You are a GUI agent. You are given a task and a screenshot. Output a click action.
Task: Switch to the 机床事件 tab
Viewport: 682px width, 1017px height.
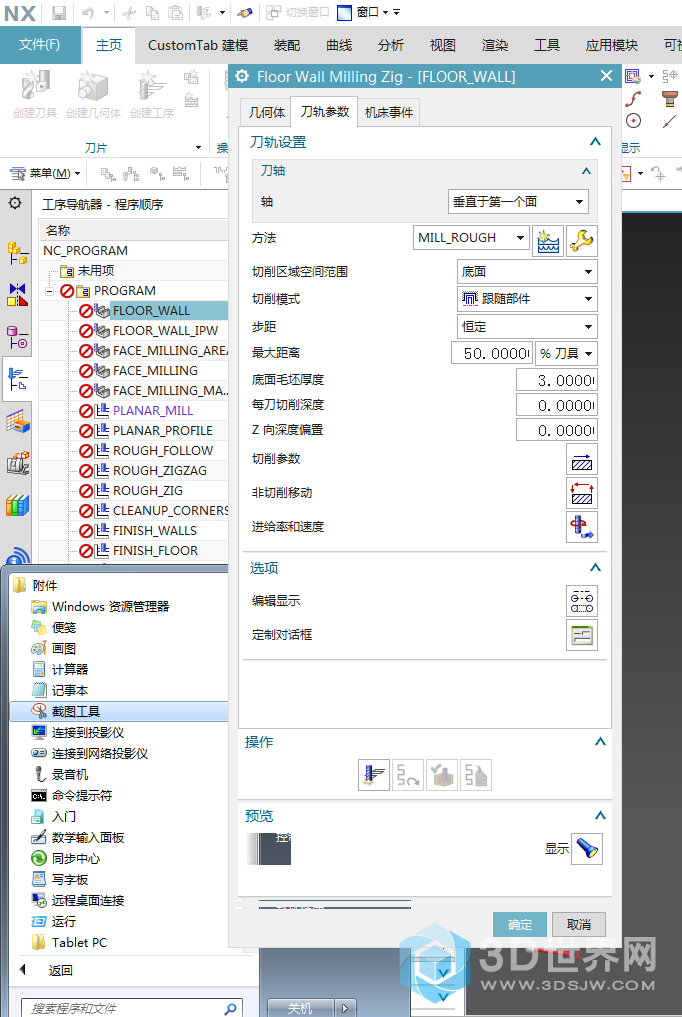[389, 112]
